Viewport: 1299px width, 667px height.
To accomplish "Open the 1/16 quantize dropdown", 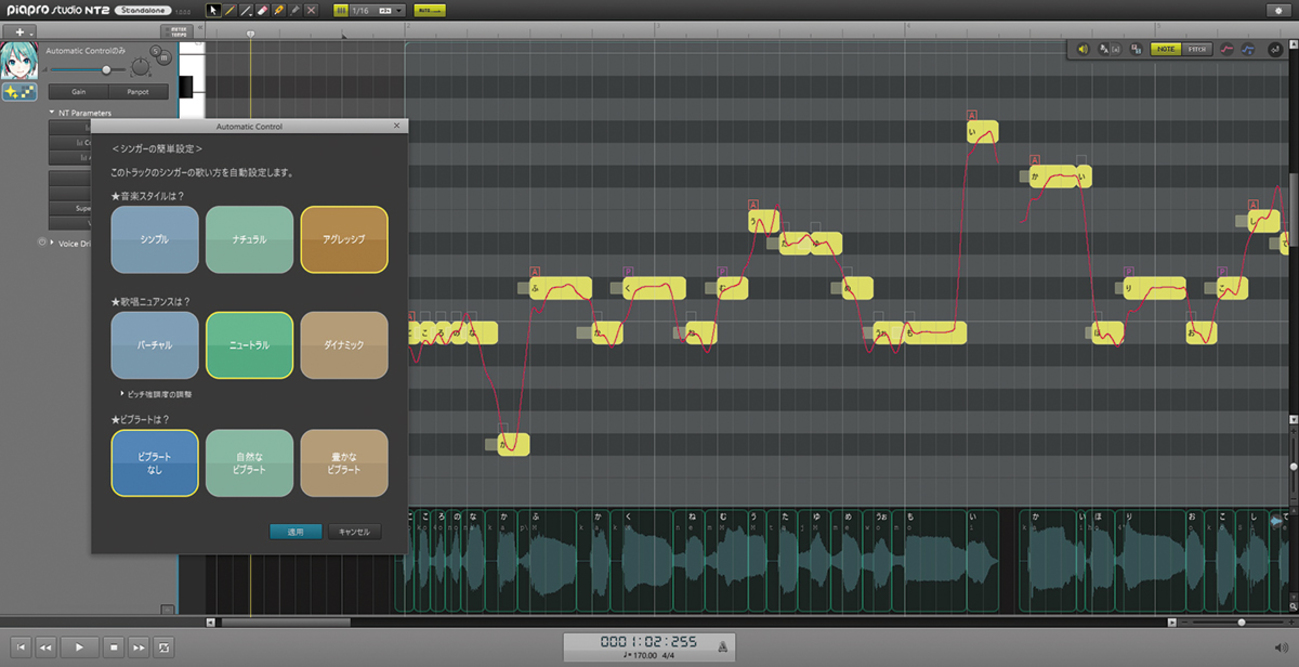I will click(399, 10).
